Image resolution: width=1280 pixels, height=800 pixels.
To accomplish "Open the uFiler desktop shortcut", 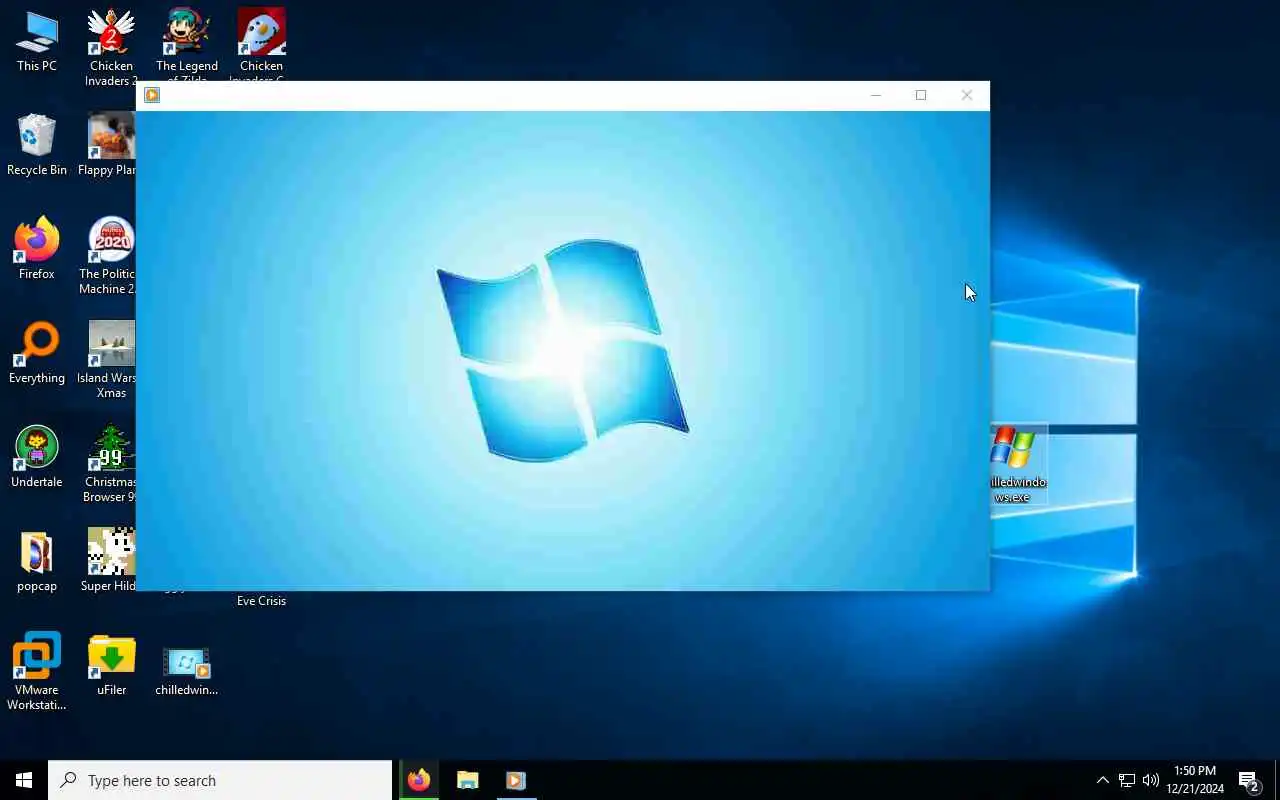I will click(x=111, y=665).
